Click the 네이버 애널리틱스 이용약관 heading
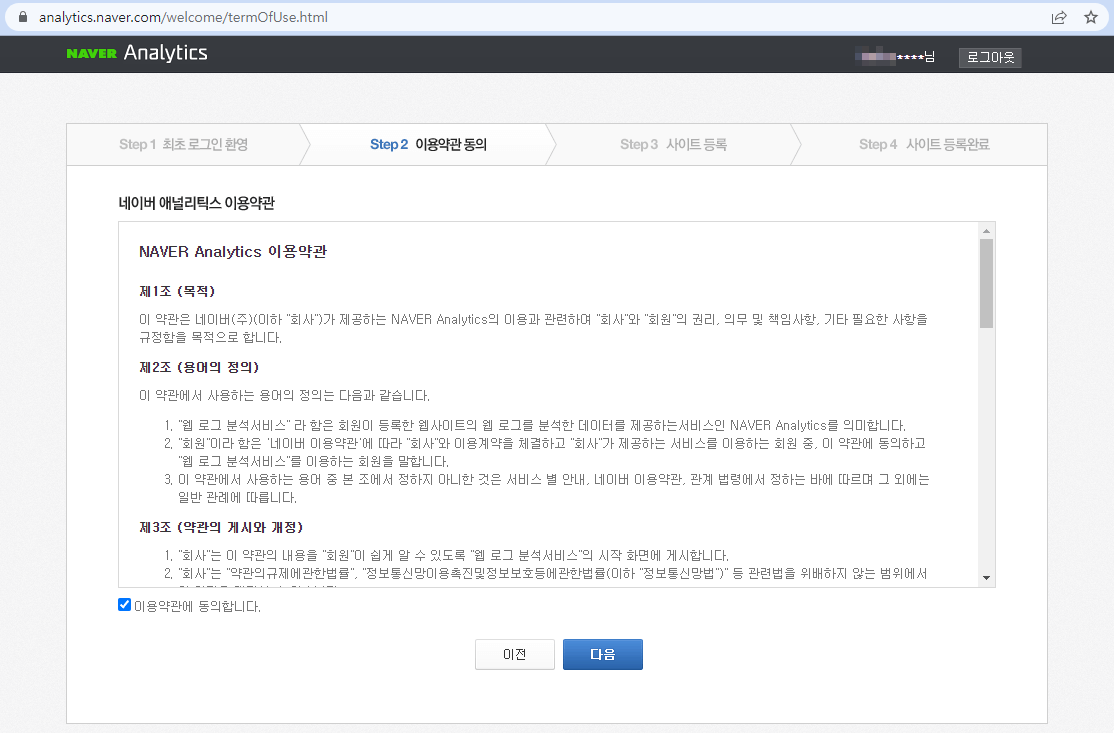 pyautogui.click(x=196, y=203)
